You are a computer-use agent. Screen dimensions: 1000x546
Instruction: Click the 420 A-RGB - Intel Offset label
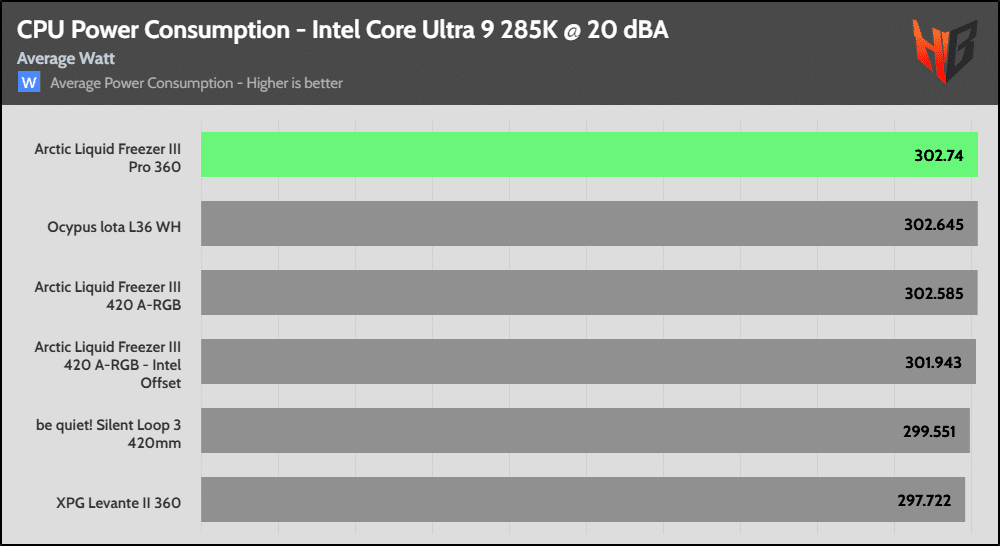click(108, 364)
